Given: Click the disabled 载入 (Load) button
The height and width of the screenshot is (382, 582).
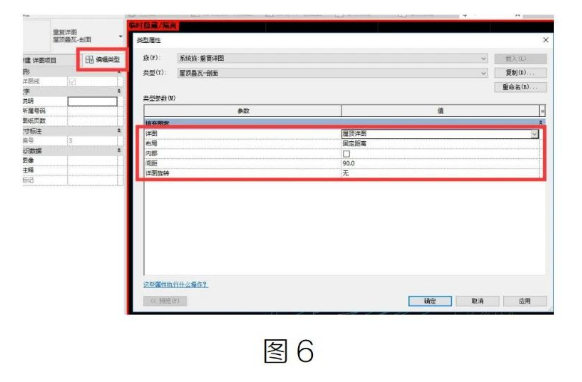Looking at the screenshot, I should tap(520, 59).
